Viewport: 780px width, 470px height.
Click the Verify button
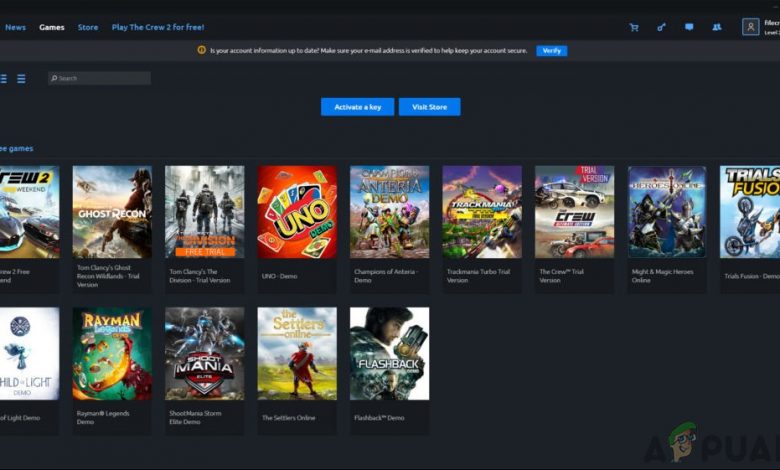coord(552,51)
